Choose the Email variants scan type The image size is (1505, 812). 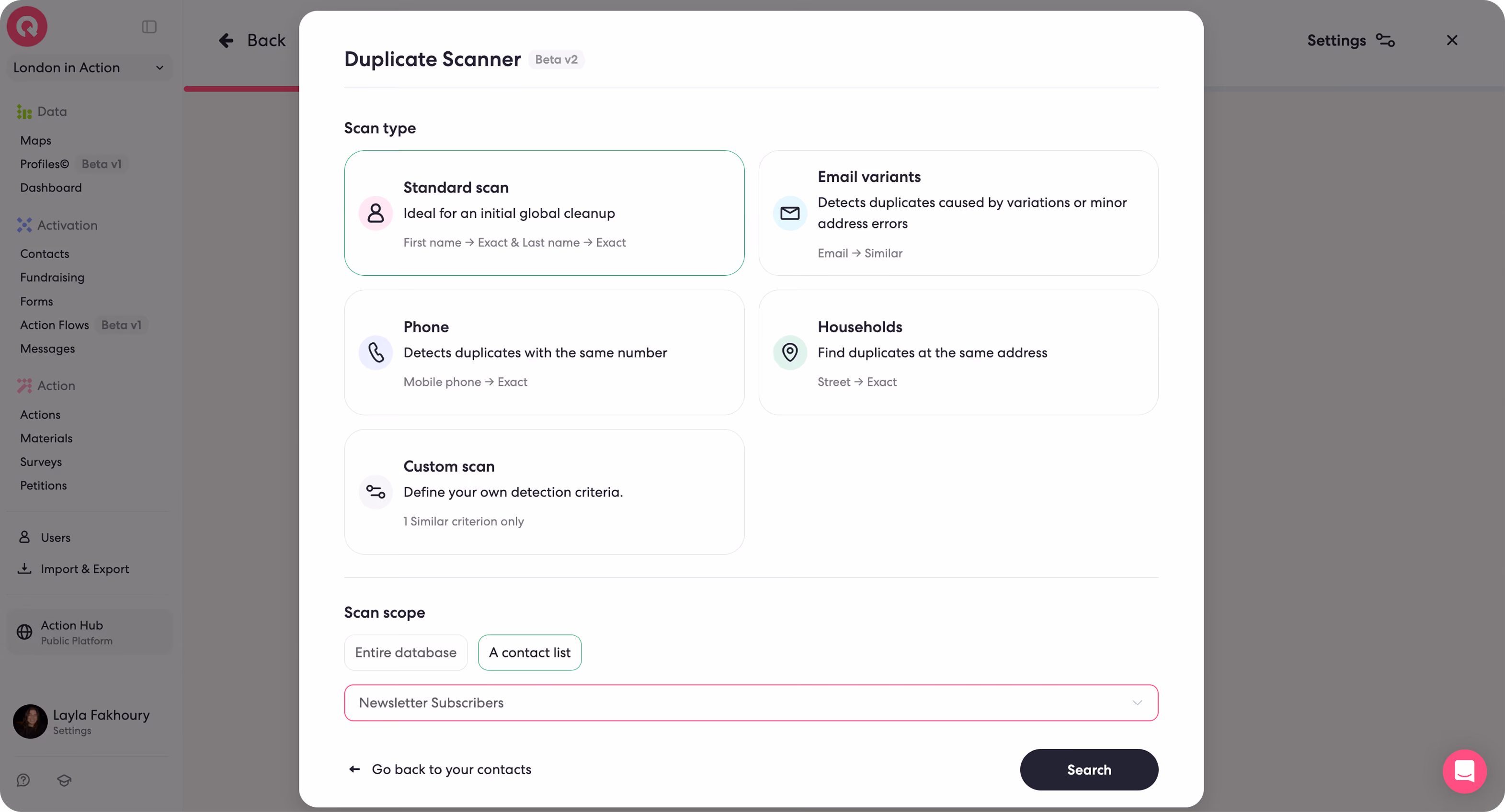958,213
